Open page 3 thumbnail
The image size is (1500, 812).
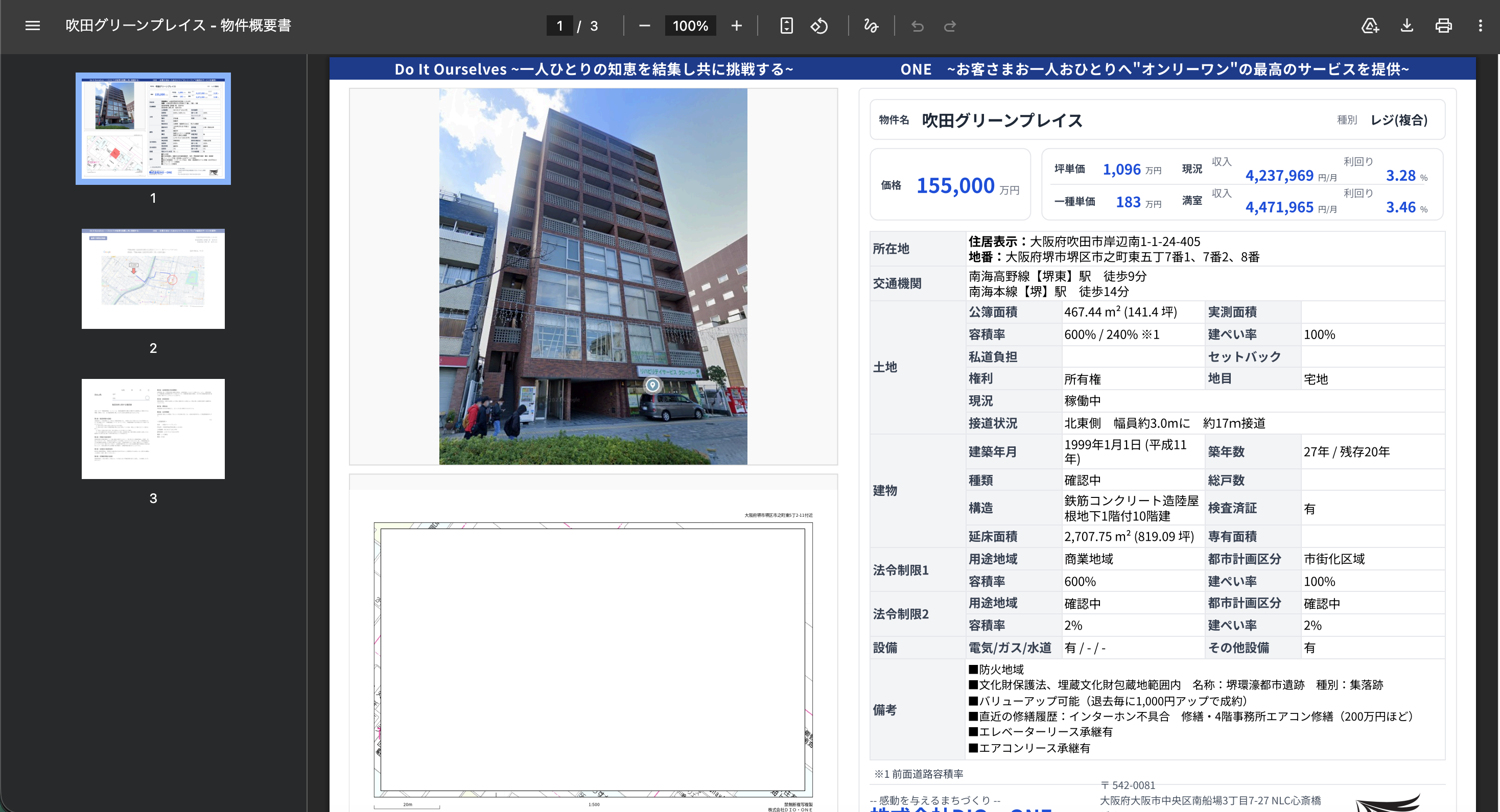pyautogui.click(x=153, y=429)
